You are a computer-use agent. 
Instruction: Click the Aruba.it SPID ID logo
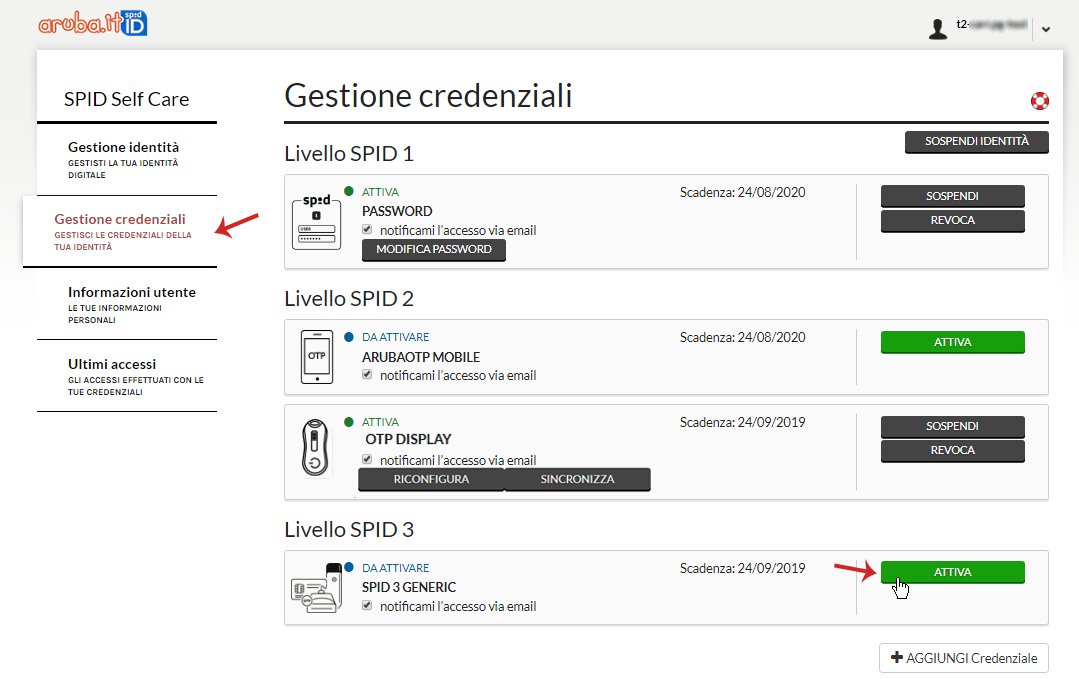tap(92, 24)
